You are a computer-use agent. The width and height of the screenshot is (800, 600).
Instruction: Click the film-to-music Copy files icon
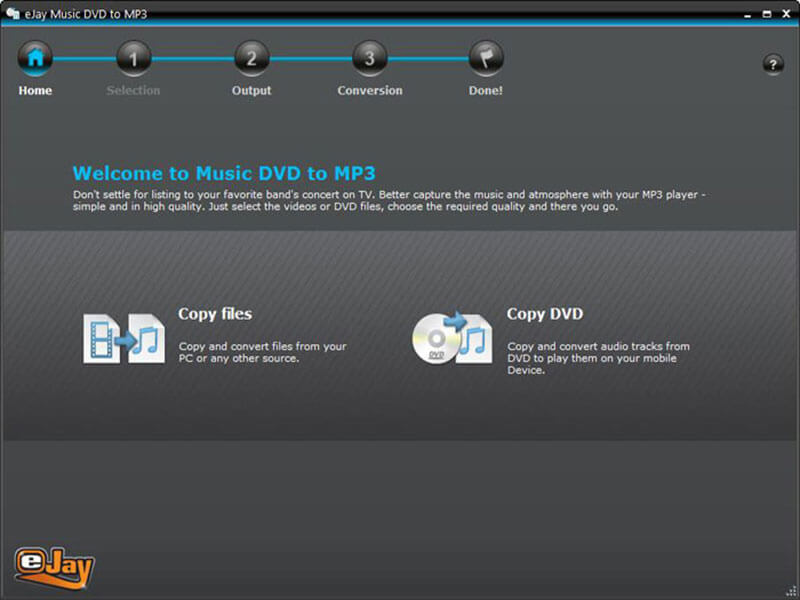point(124,339)
